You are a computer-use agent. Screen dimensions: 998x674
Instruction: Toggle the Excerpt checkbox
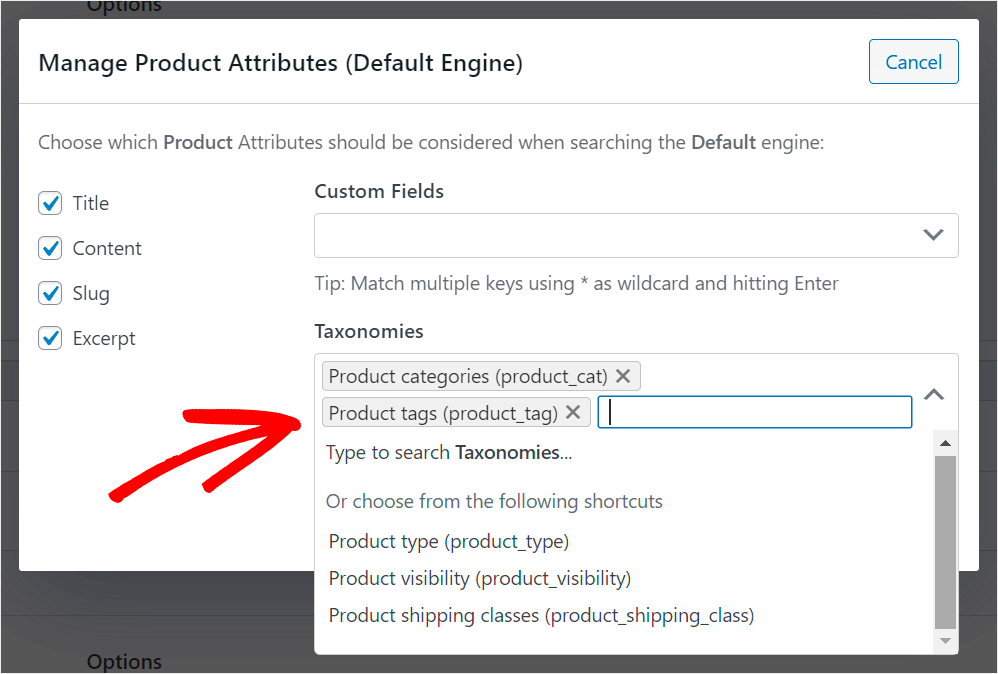50,339
